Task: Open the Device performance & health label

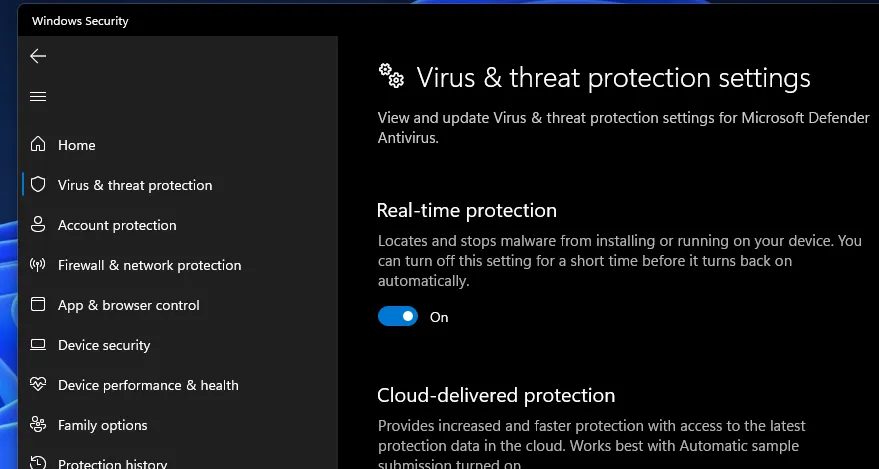Action: 148,385
